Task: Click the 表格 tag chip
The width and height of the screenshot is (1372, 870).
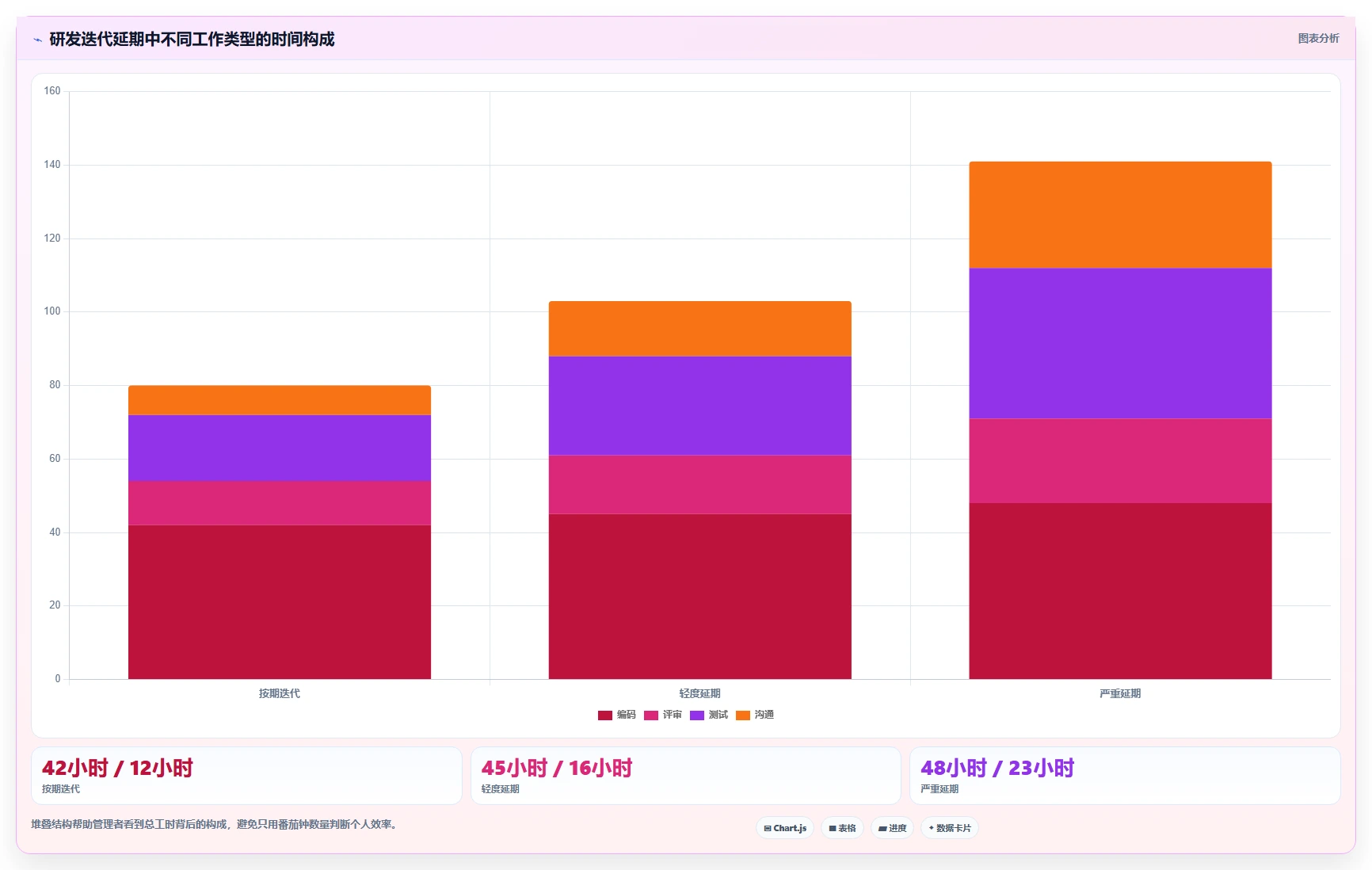Action: [x=842, y=828]
